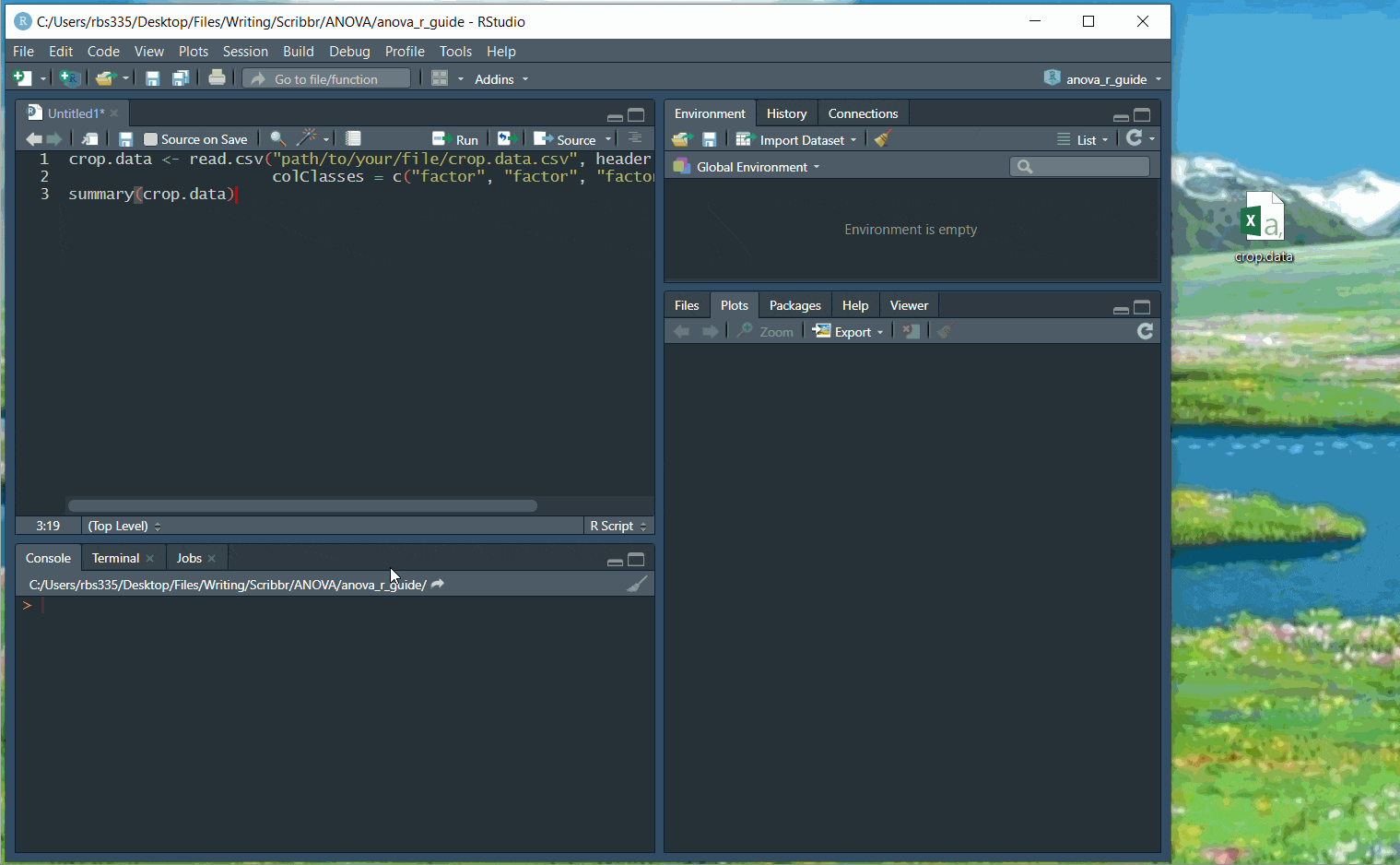Click the Go to file/function search field
Screen dimensions: 1400x865
coord(327,79)
